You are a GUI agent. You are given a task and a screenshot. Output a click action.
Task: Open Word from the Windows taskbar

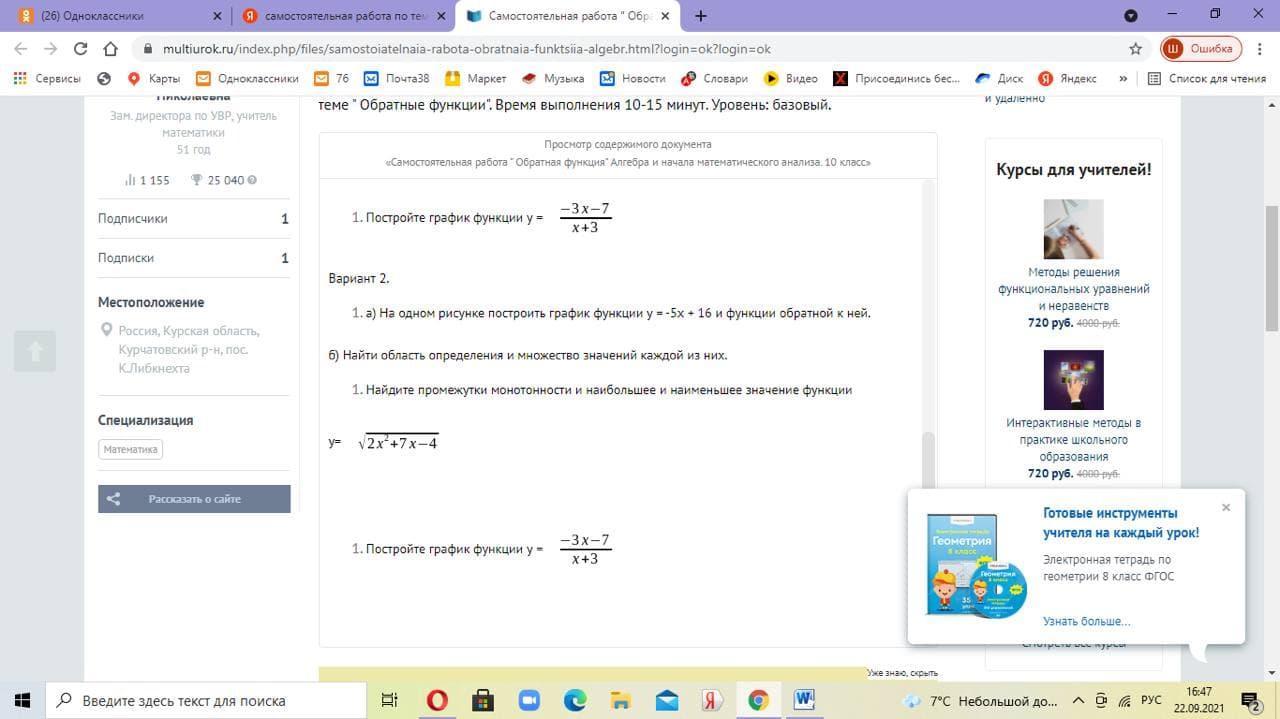pos(805,700)
